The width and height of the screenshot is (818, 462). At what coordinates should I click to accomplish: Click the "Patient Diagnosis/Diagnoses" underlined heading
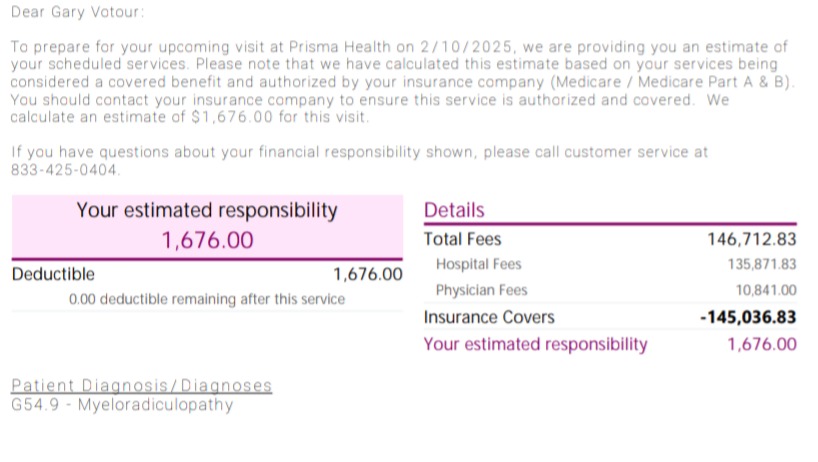(x=141, y=385)
